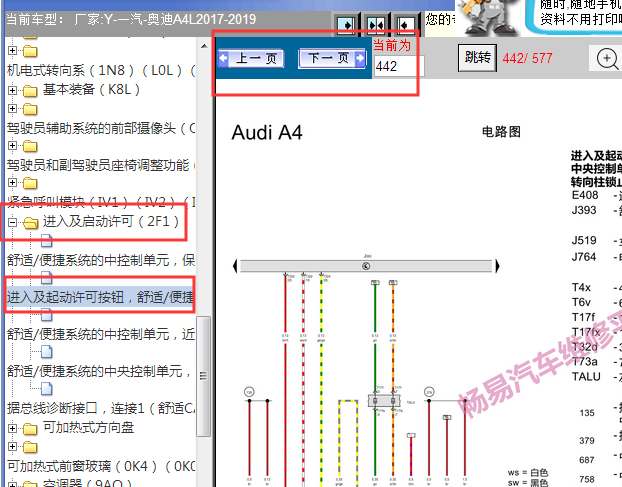Click document icon above 舒适/便捷系统的中央控制单元
The width and height of the screenshot is (622, 487).
46,351
